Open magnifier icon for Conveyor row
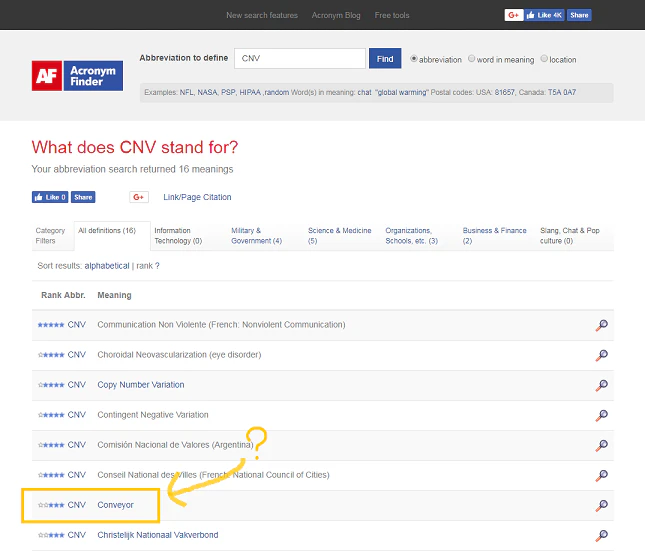The width and height of the screenshot is (645, 551). click(x=601, y=505)
